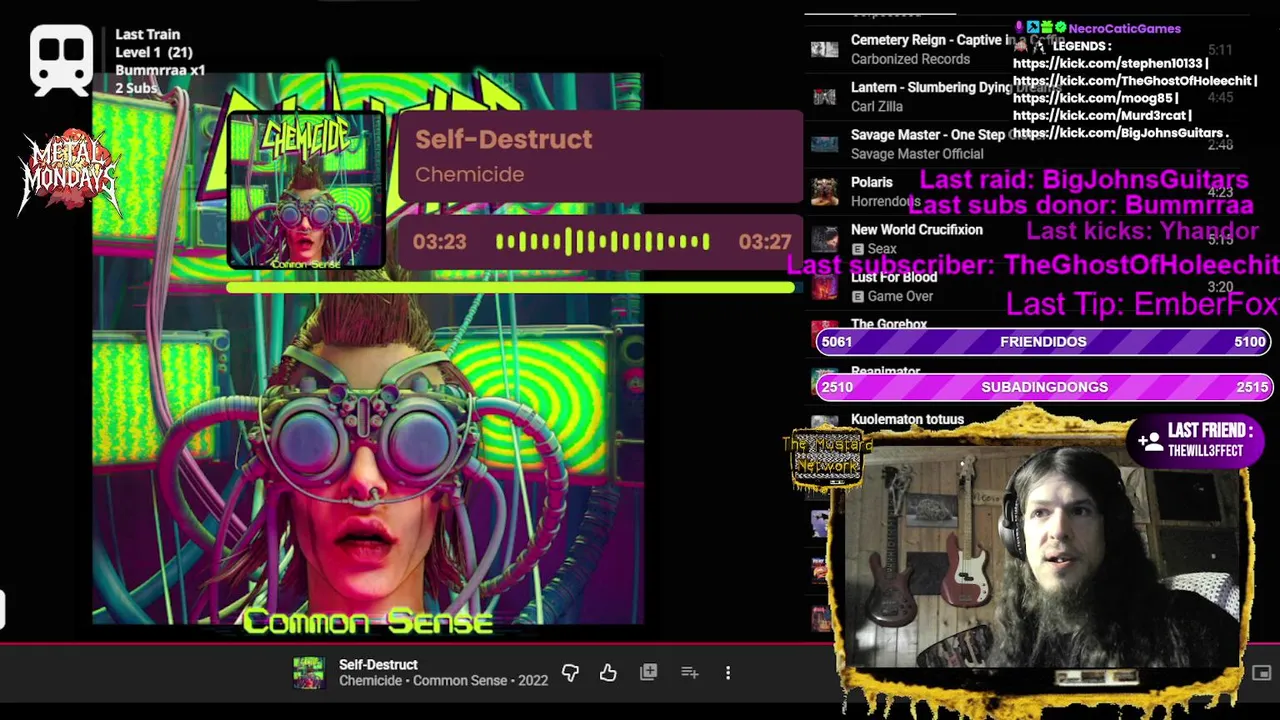Click the Last Train tram icon
The height and width of the screenshot is (720, 1280).
pos(61,61)
